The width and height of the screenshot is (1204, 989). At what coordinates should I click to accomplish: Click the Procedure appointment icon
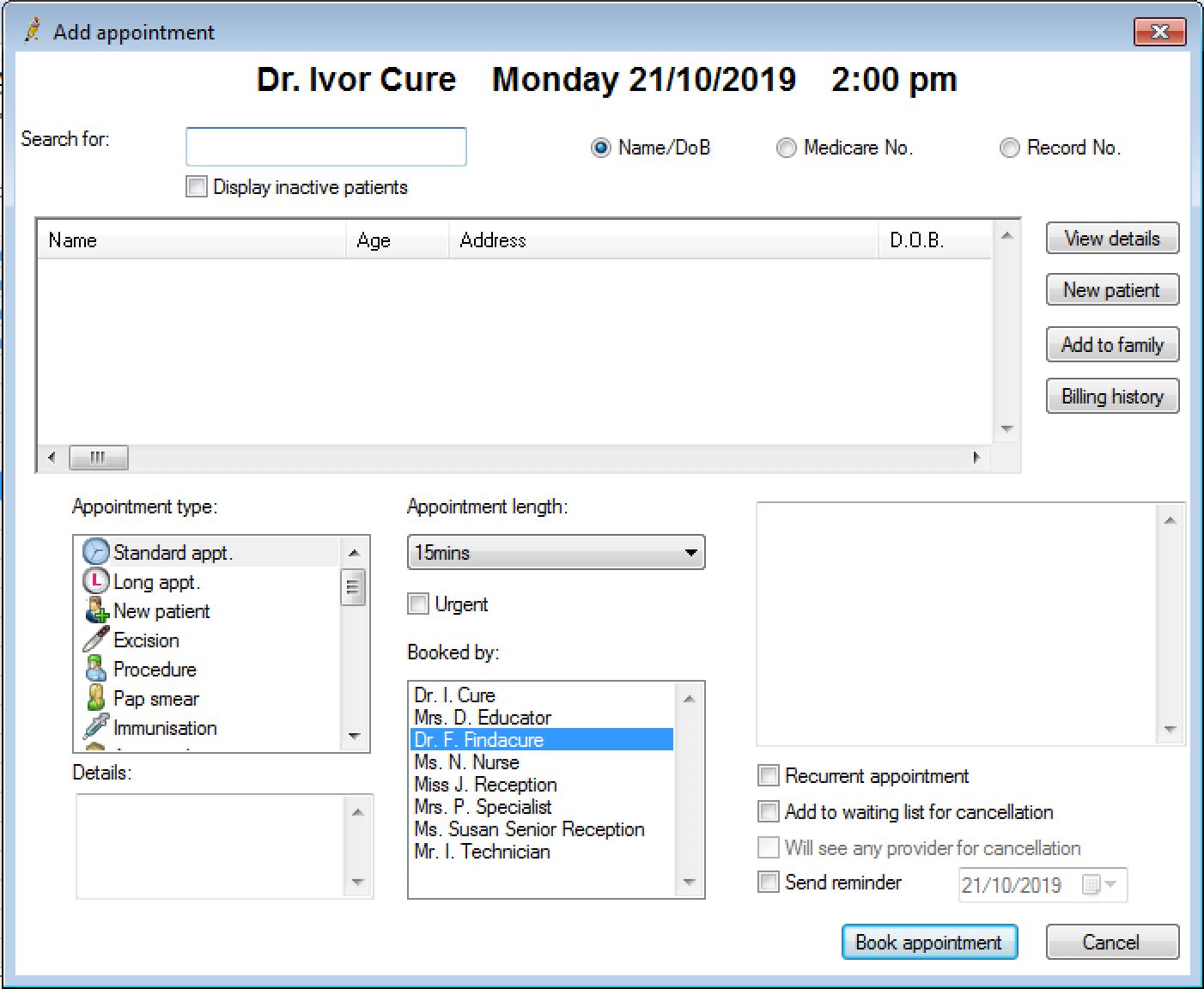point(95,669)
